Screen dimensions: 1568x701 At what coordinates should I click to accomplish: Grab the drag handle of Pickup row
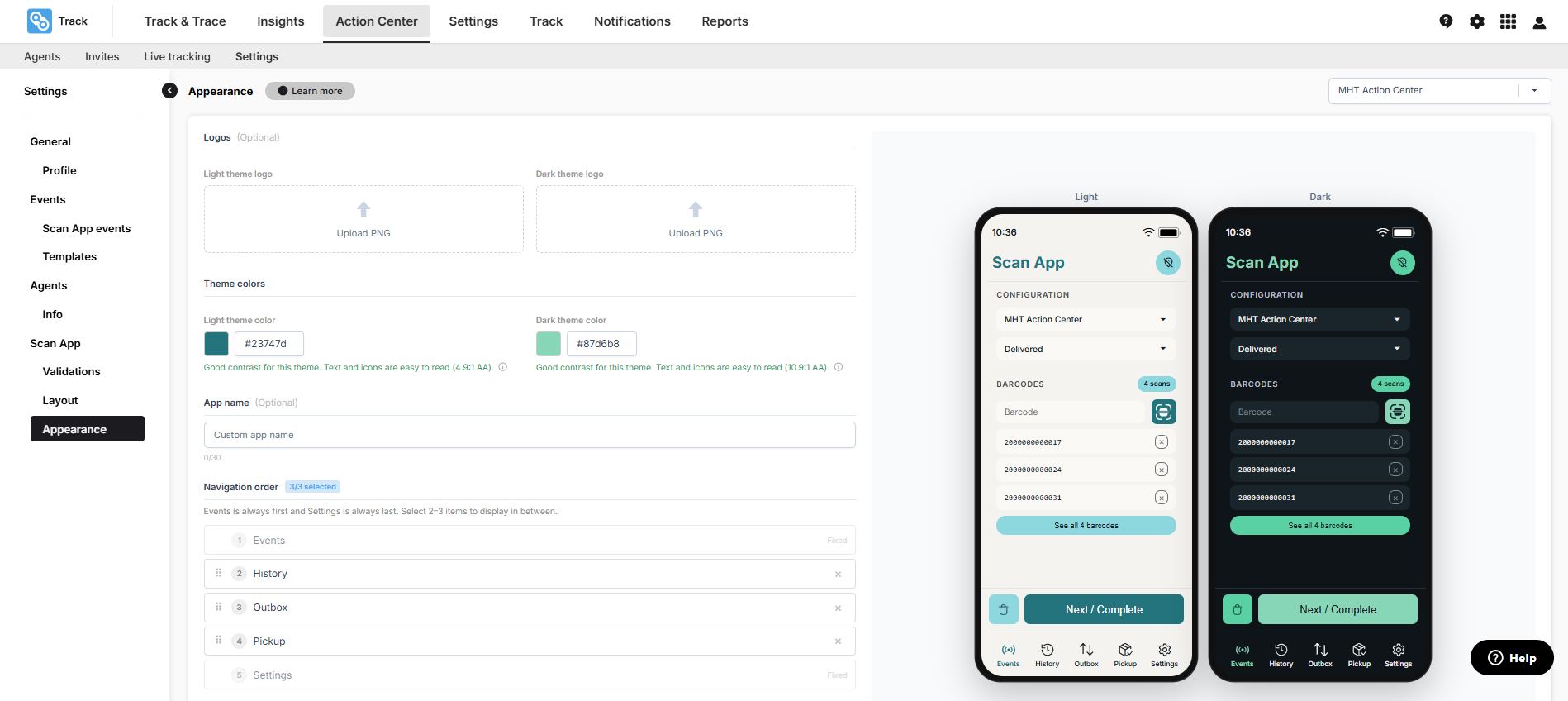click(219, 640)
